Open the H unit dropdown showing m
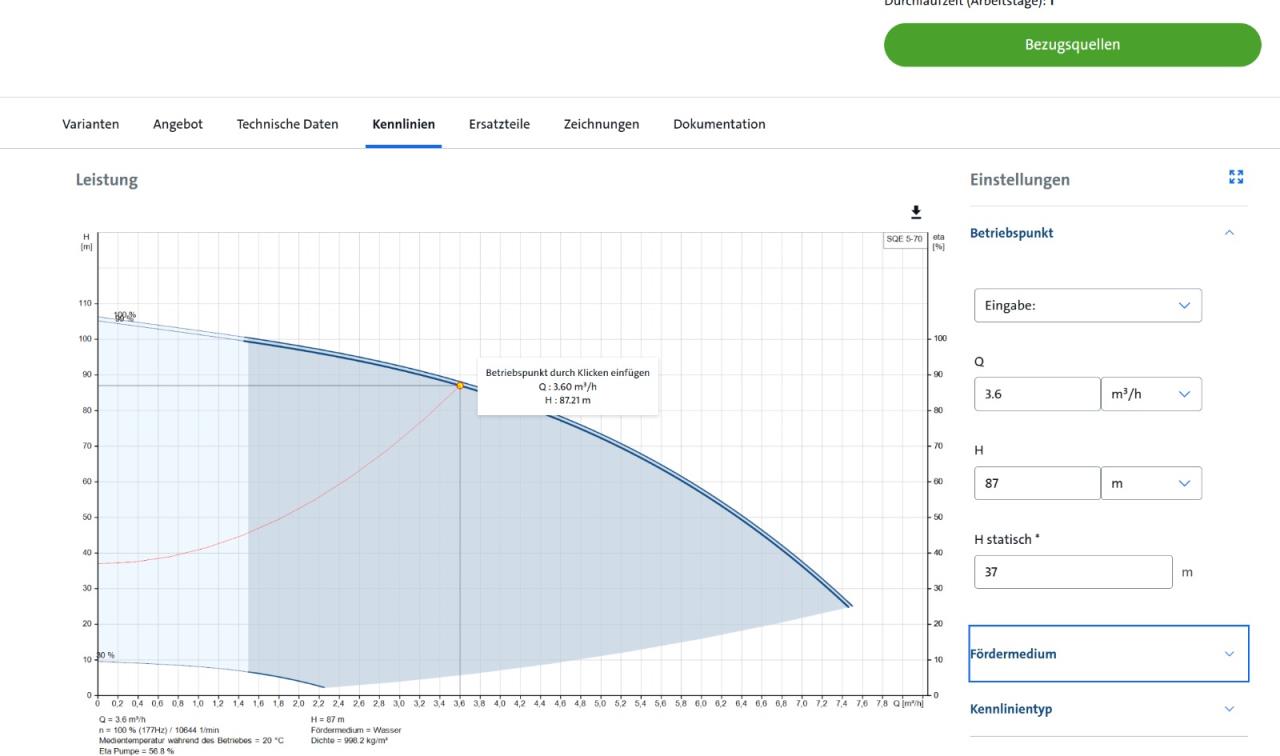The height and width of the screenshot is (756, 1280). tap(1150, 483)
